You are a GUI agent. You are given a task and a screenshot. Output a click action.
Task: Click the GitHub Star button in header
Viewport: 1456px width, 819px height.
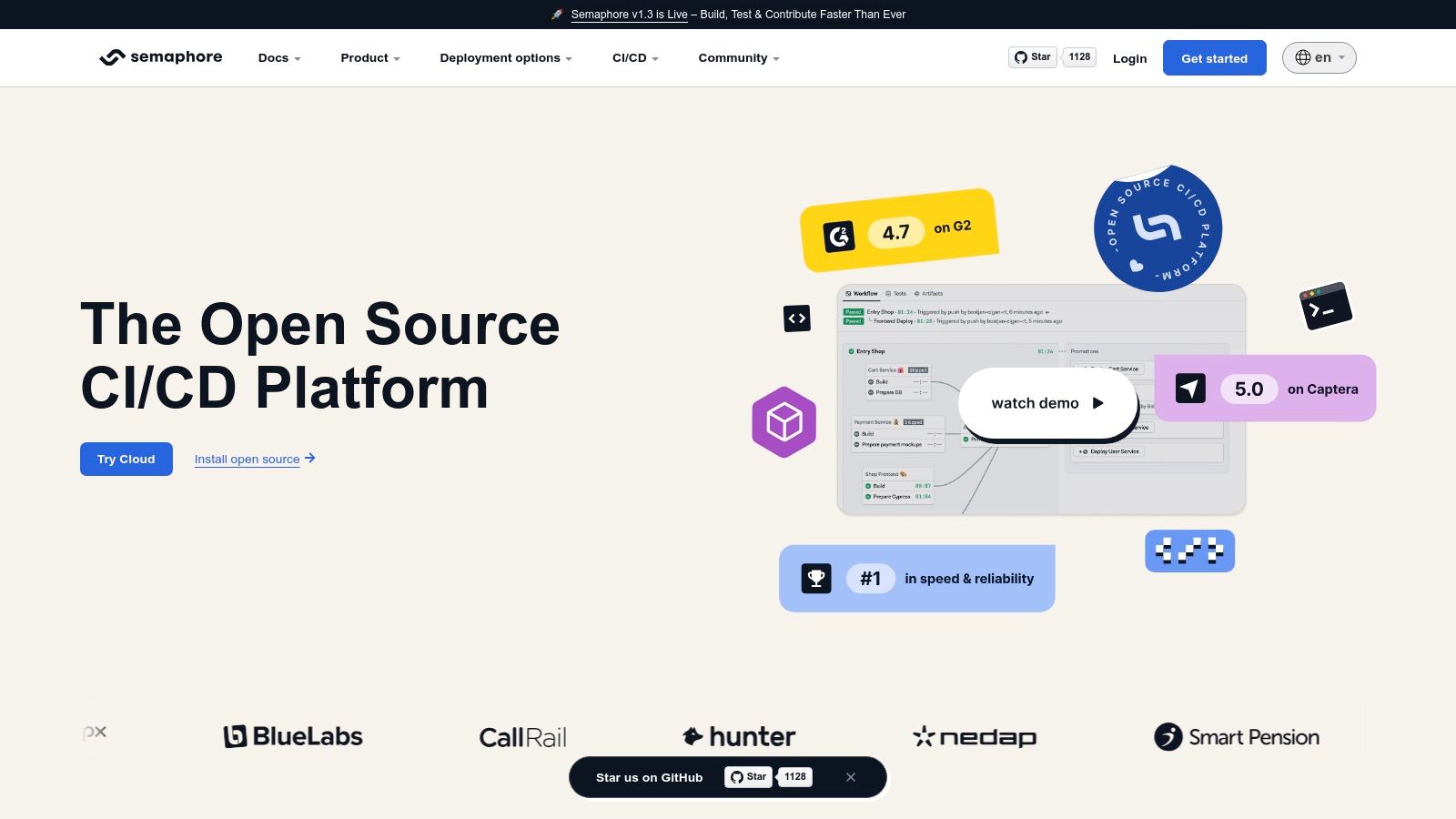1033,57
